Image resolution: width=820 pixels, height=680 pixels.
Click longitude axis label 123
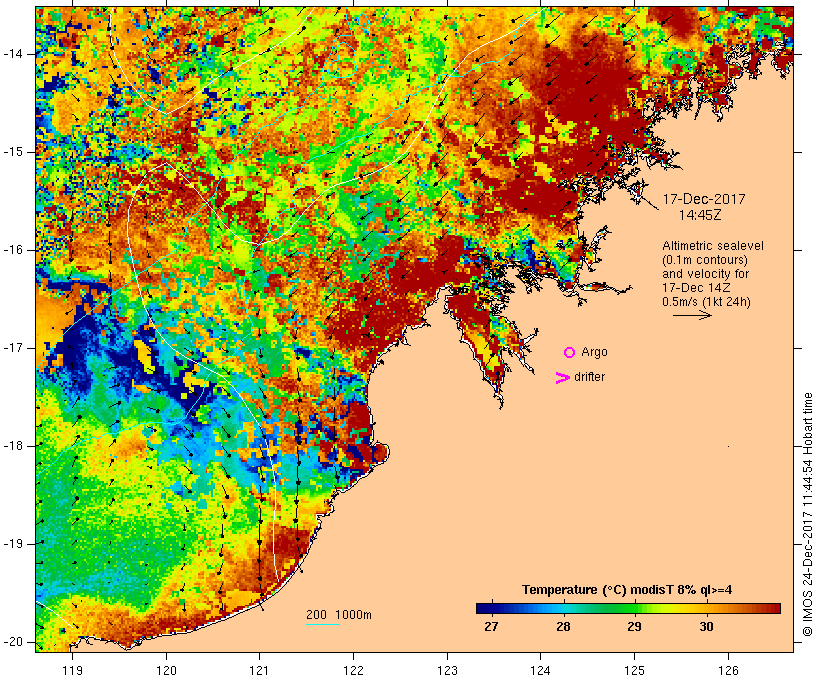pyautogui.click(x=447, y=670)
